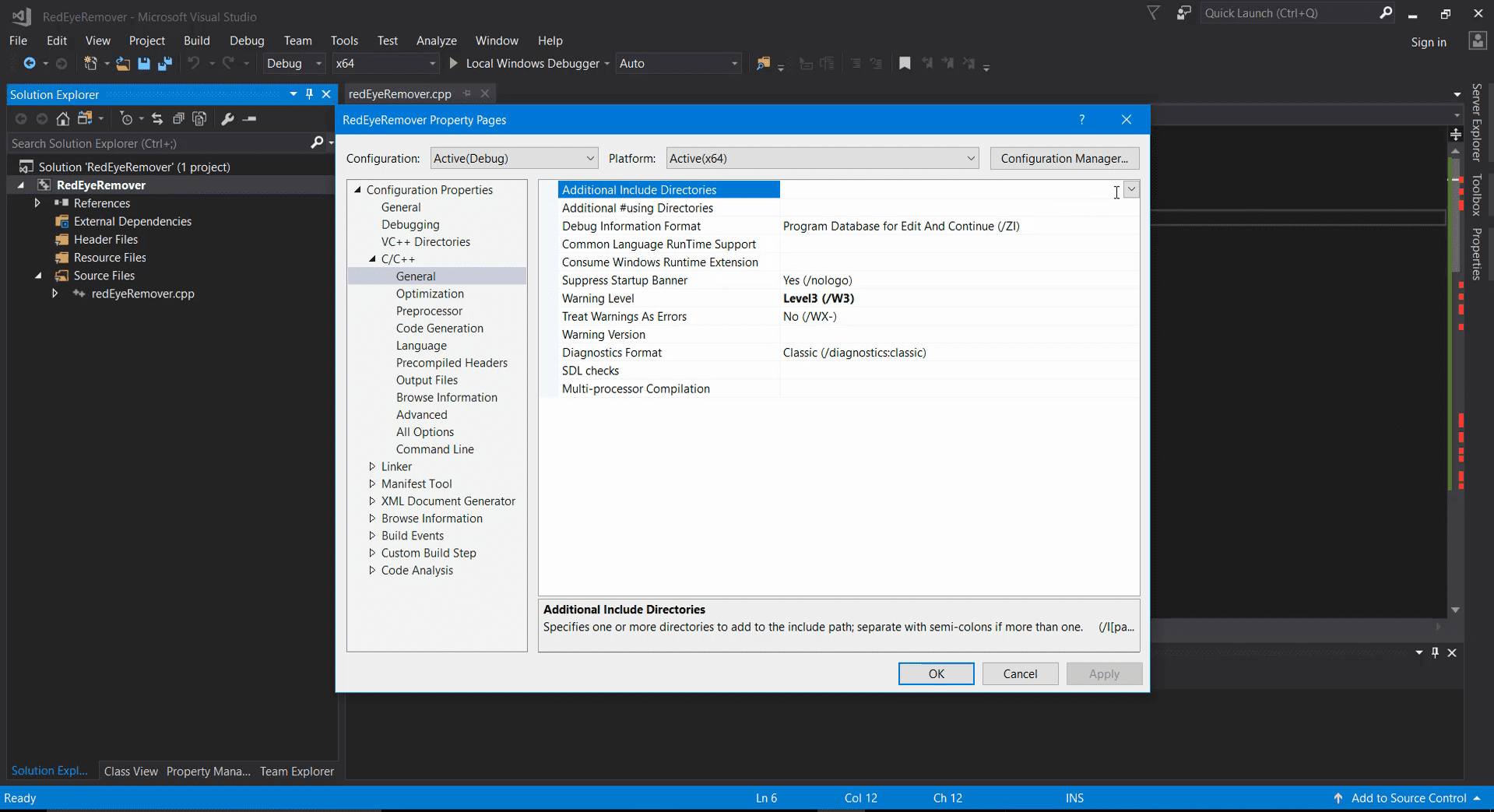This screenshot has width=1494, height=812.
Task: Click the Apply button
Action: pyautogui.click(x=1104, y=673)
